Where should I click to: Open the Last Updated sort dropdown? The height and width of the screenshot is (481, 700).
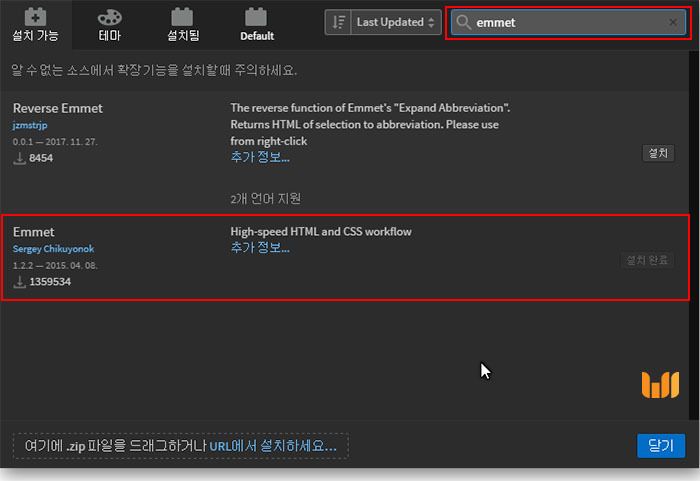tap(396, 22)
